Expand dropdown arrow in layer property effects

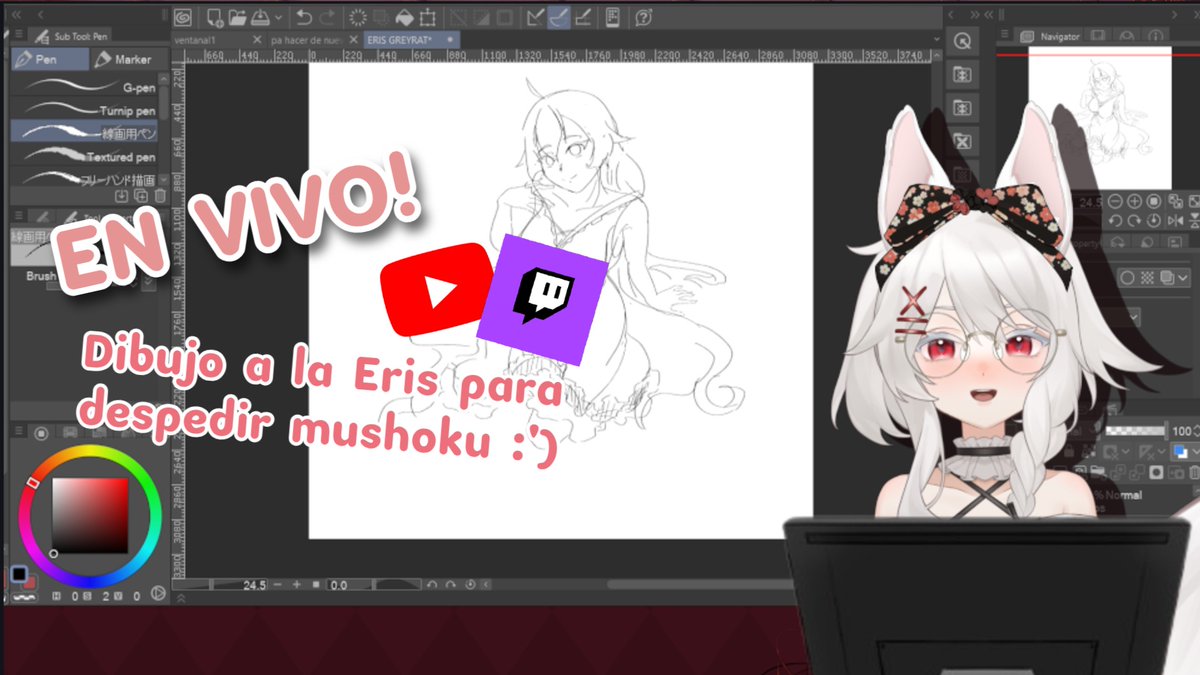1183,278
